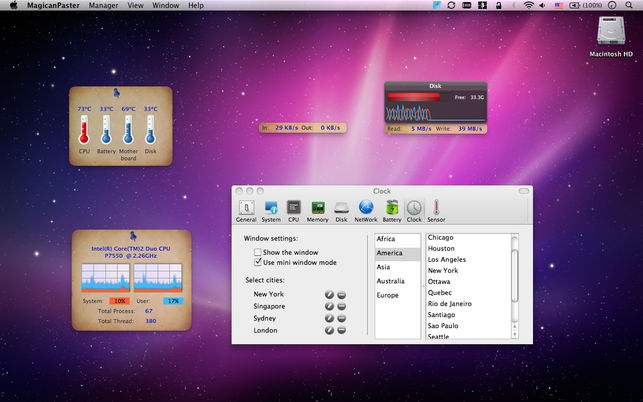
Task: Choose Rio de Janeiro from the city list
Action: click(468, 304)
